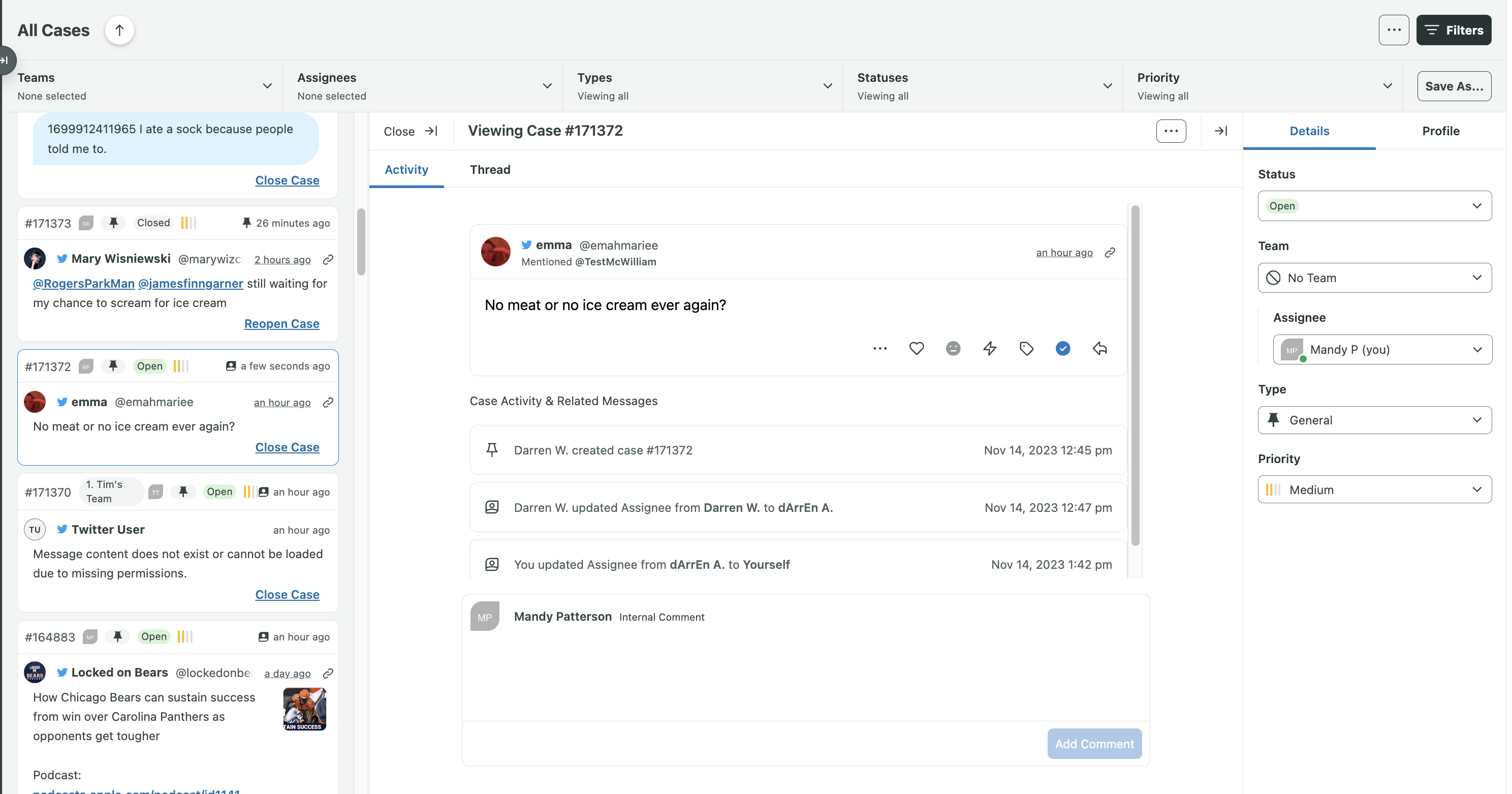Open the Teams filter dropdown
1512x794 pixels.
coord(142,86)
